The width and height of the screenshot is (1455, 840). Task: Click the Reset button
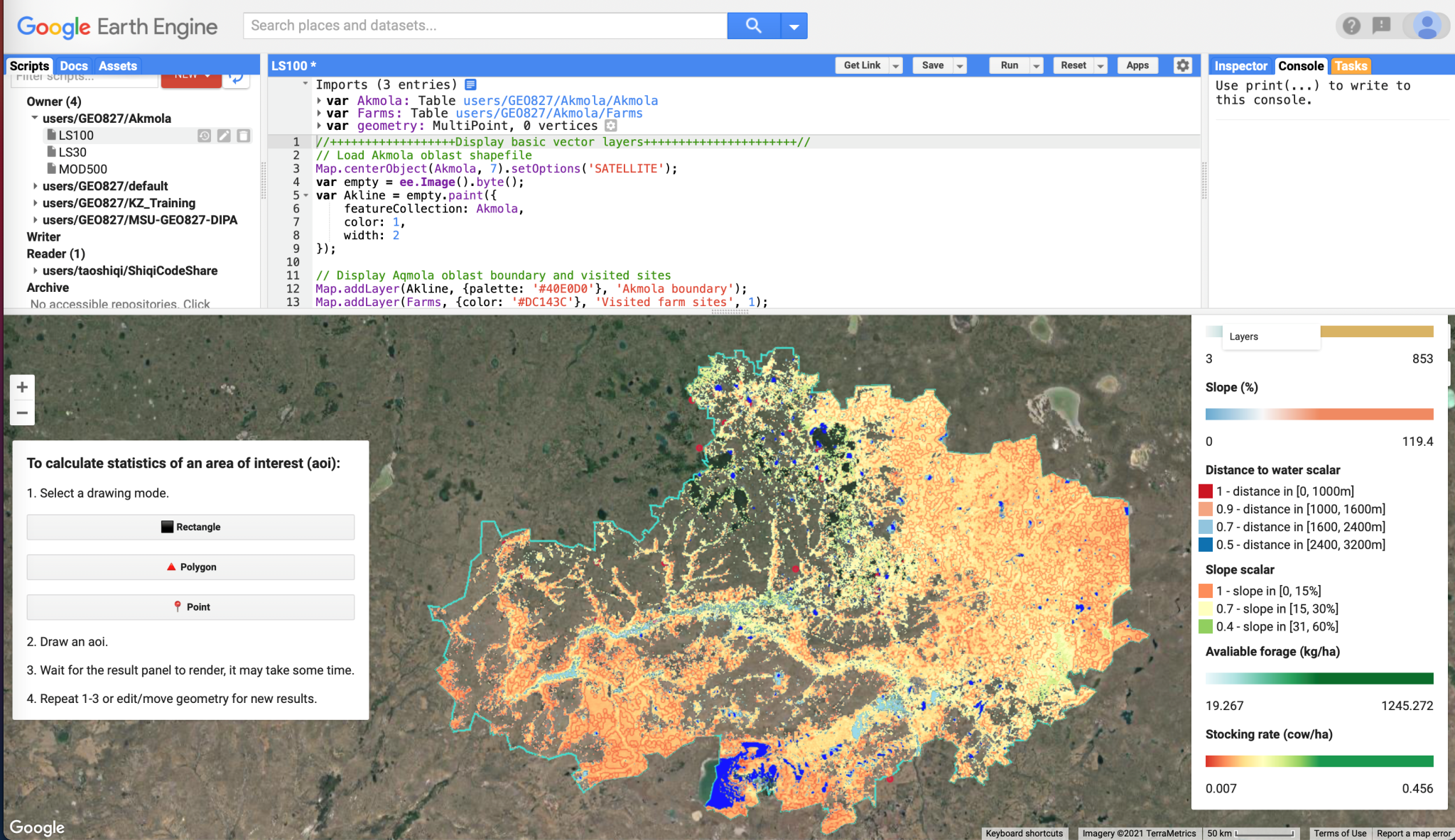pos(1073,65)
